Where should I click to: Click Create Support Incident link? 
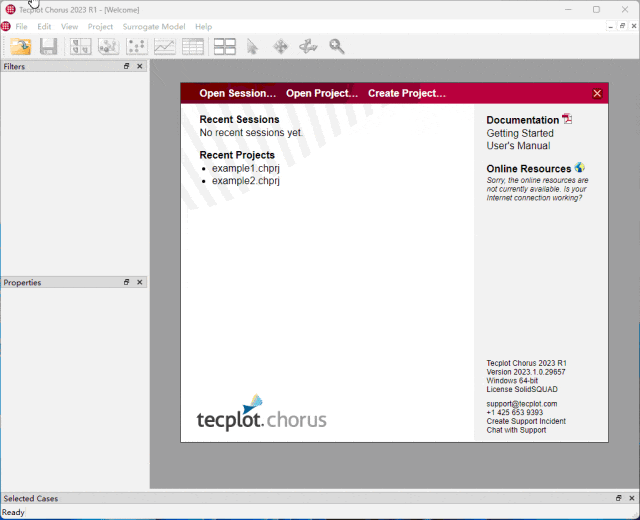tap(526, 421)
